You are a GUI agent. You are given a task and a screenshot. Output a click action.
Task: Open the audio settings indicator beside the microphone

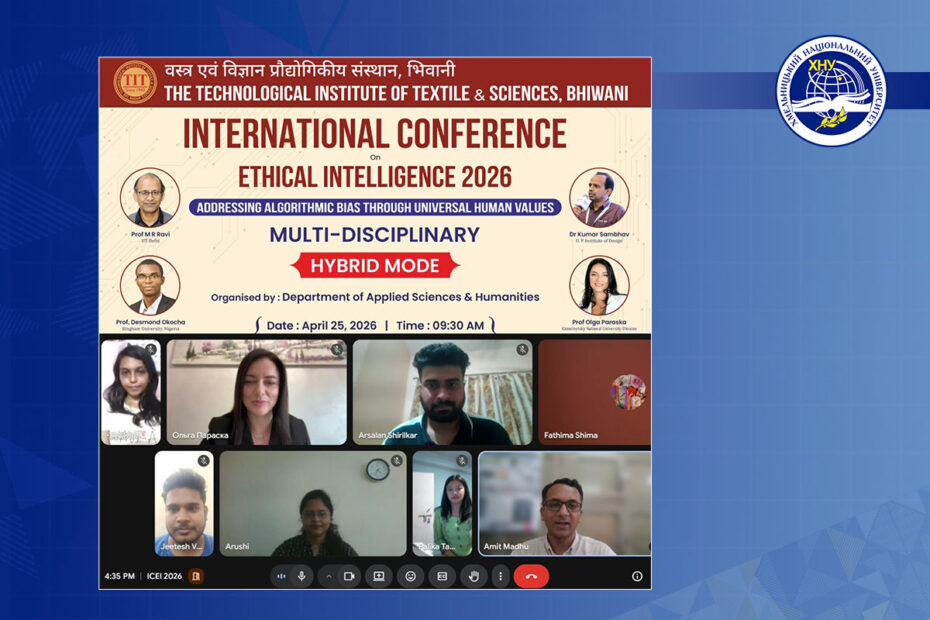(x=280, y=576)
